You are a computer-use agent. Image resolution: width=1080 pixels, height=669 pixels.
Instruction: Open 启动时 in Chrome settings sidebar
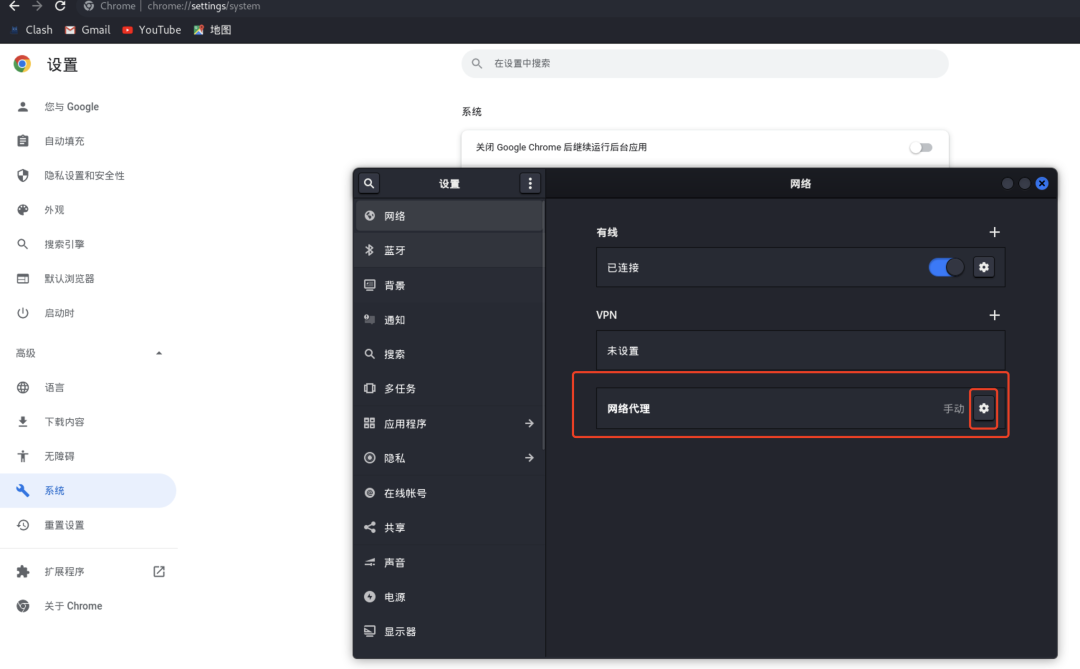point(88,313)
